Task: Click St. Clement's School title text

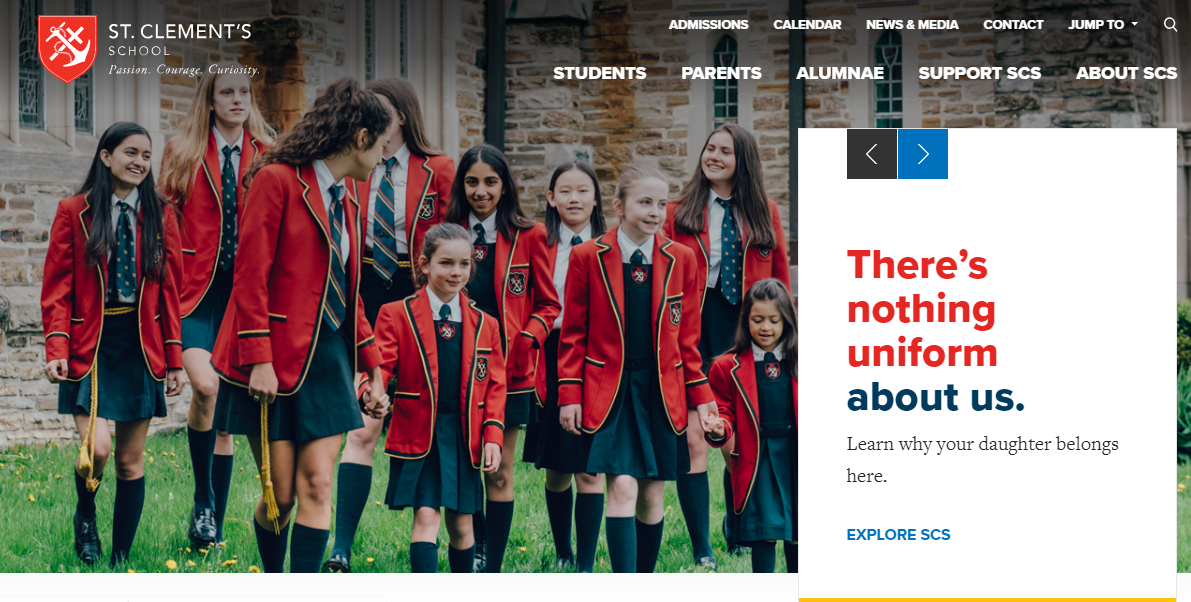Action: tap(180, 40)
